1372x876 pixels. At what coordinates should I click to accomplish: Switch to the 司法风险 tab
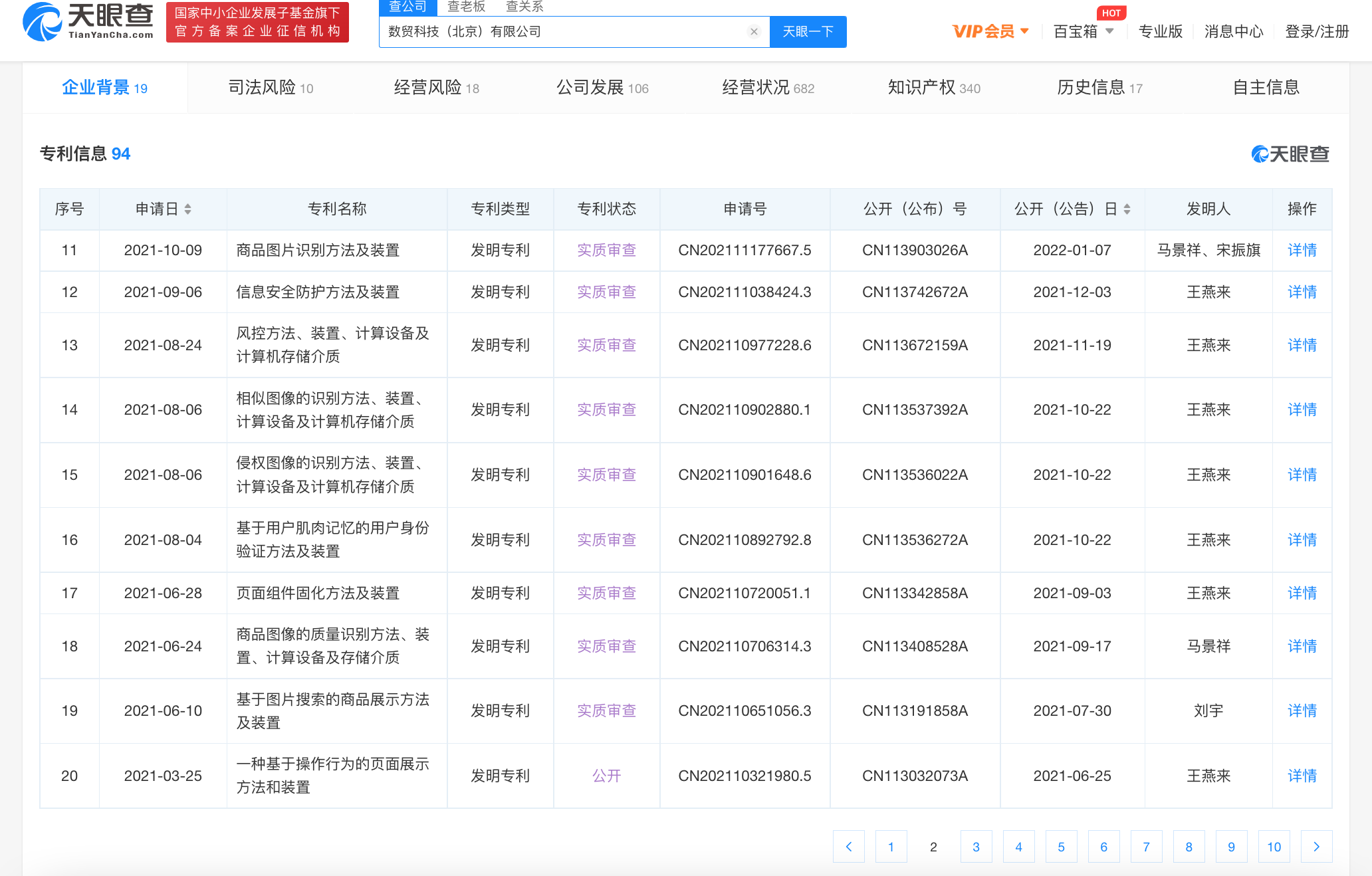click(271, 88)
